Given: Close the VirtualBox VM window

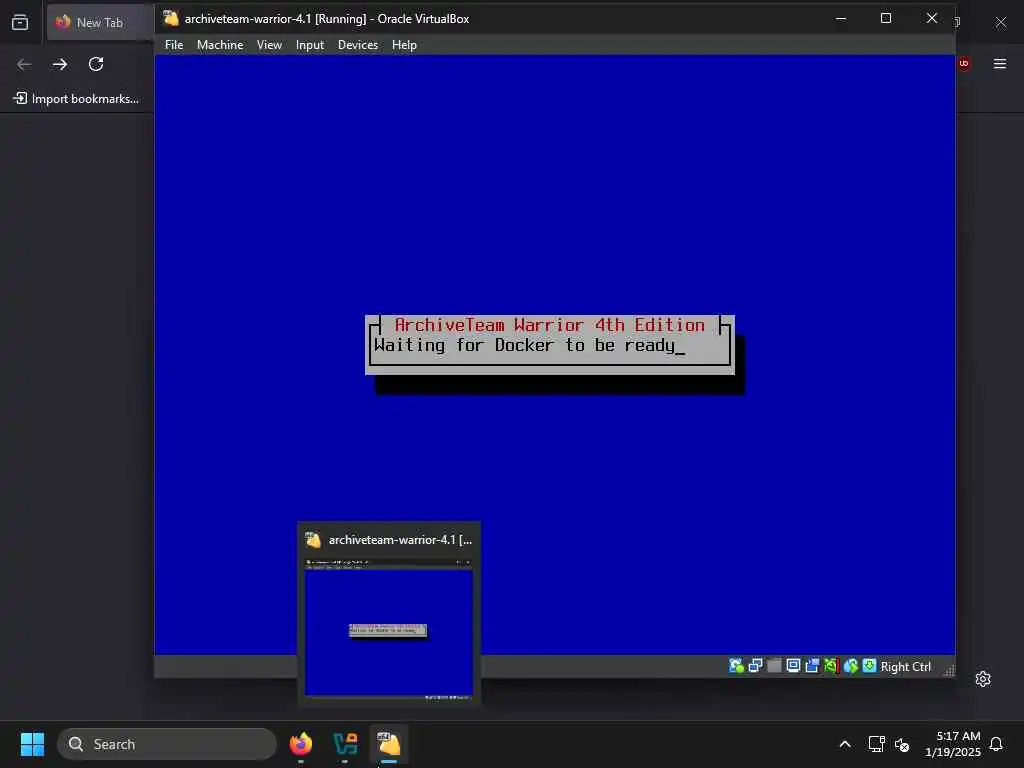Looking at the screenshot, I should (x=932, y=18).
